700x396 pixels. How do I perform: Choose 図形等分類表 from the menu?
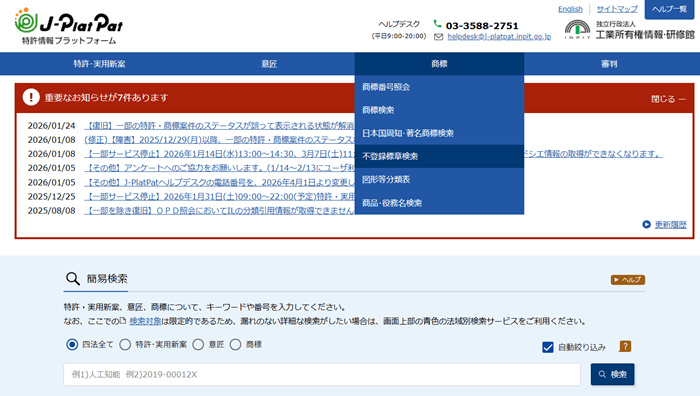439,179
